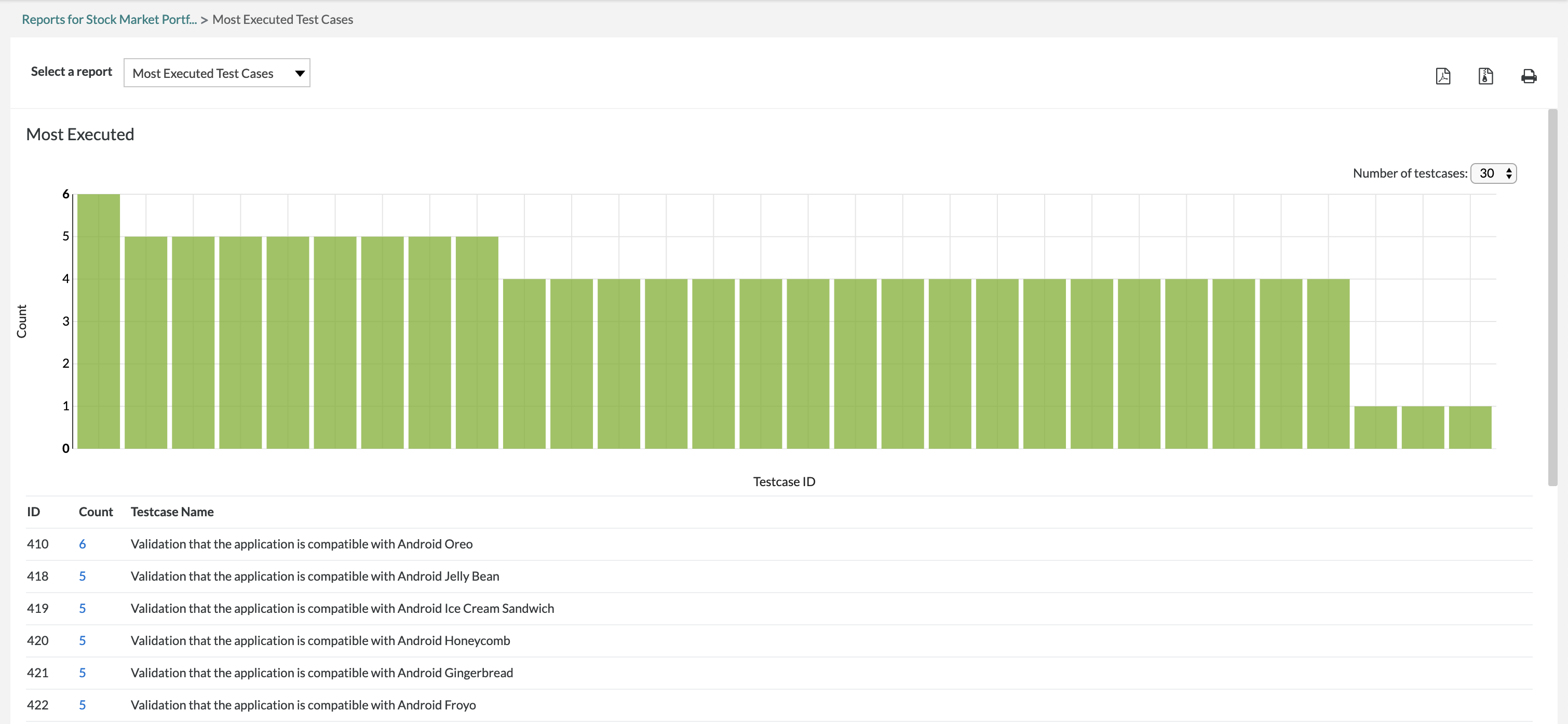Image resolution: width=1568 pixels, height=724 pixels.
Task: Click the last bar in the chart
Action: [x=1470, y=427]
